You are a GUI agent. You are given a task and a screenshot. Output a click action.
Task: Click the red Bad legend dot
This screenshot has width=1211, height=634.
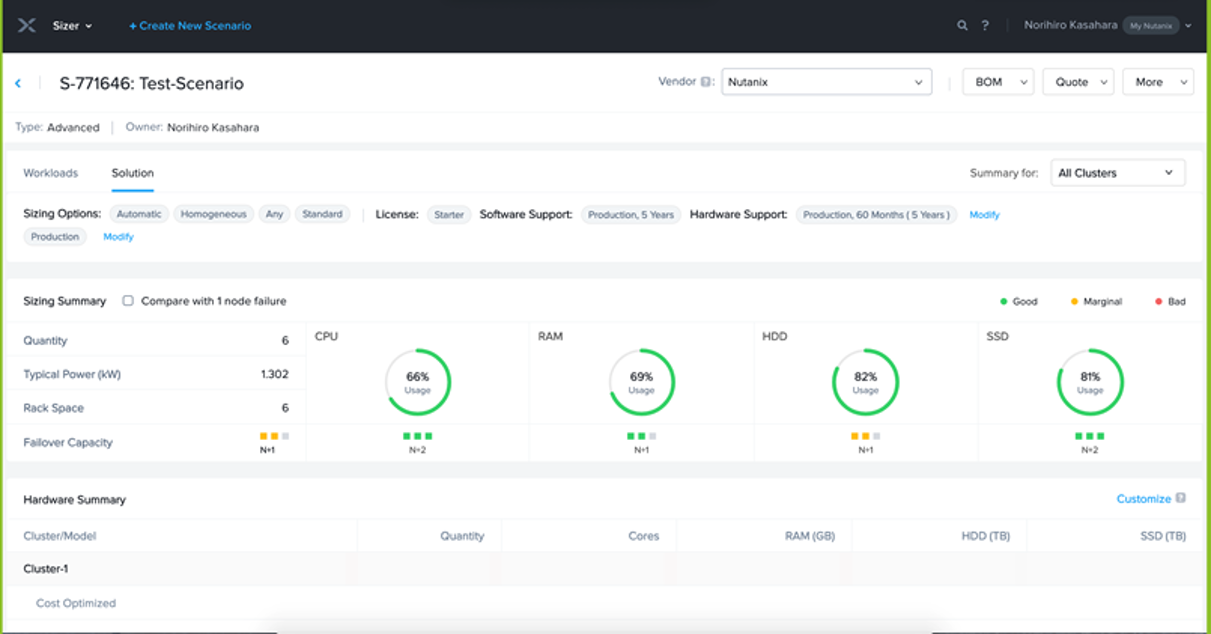[x=1159, y=301]
